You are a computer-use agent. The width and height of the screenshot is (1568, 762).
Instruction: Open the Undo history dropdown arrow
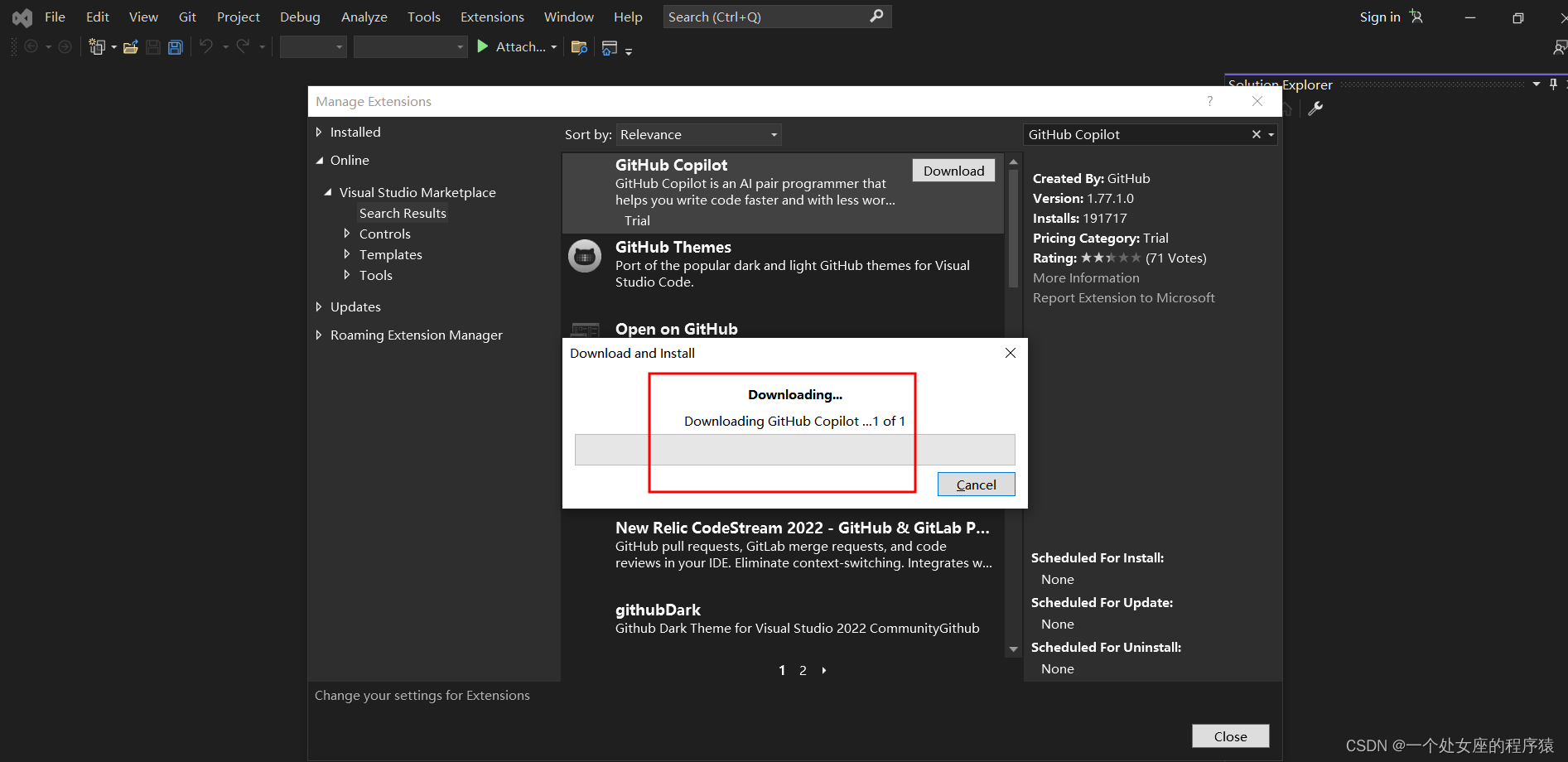[x=225, y=47]
